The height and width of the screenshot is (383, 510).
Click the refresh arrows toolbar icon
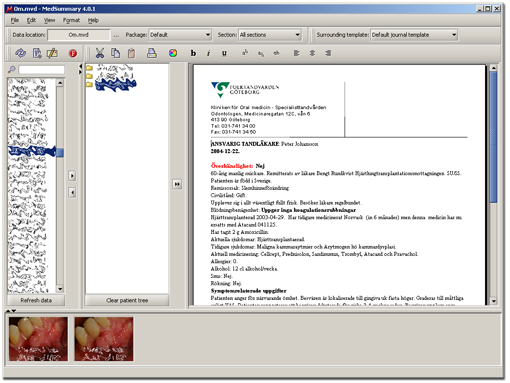point(20,53)
